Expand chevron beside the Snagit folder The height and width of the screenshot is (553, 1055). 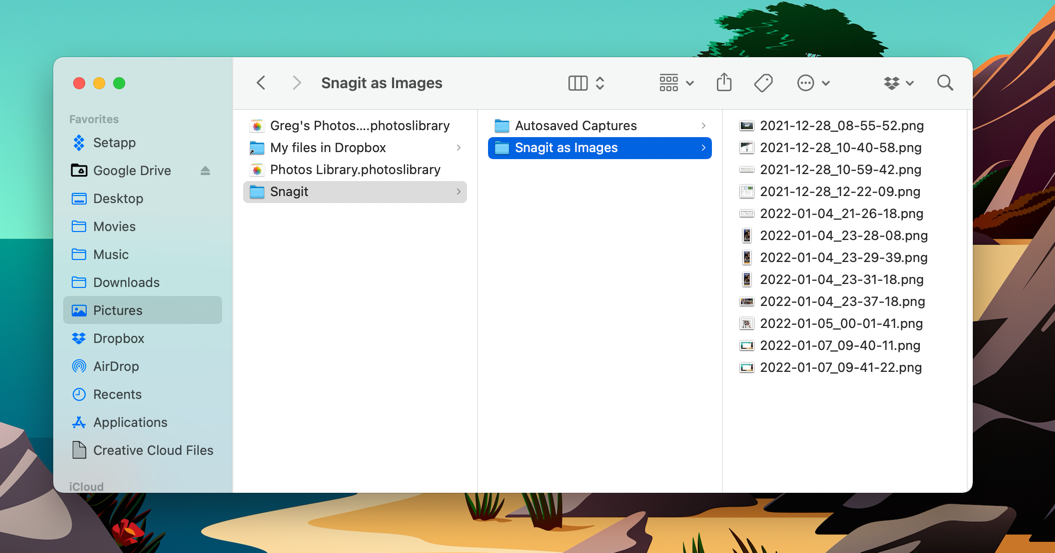[x=459, y=192]
